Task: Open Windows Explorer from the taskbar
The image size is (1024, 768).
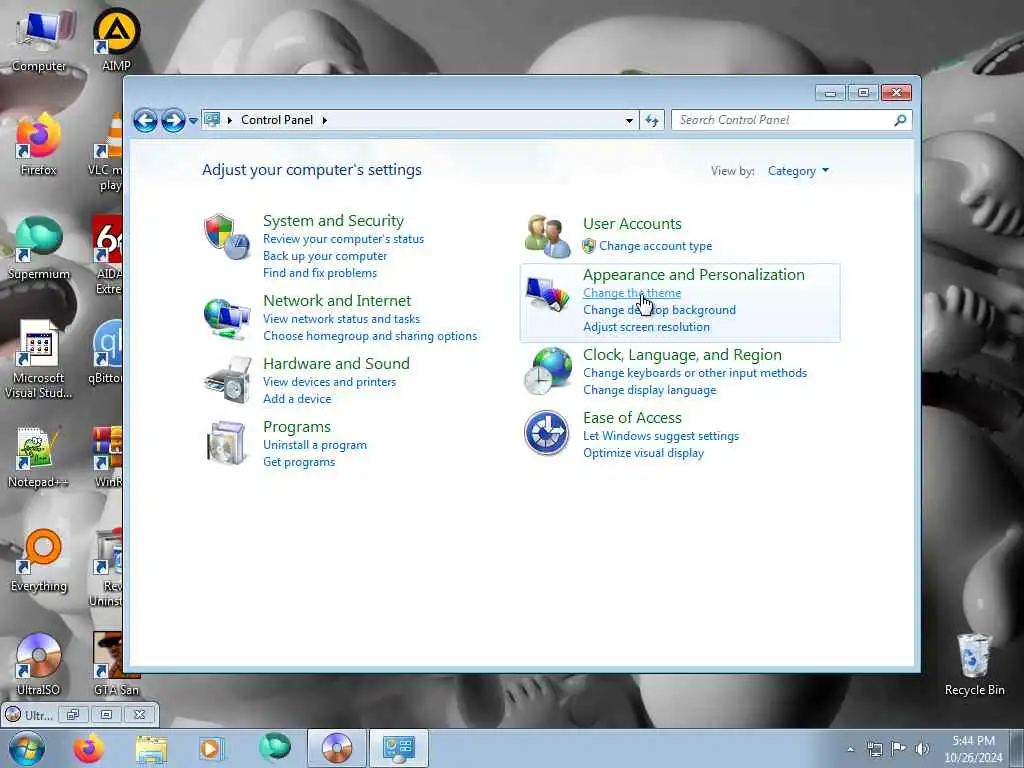Action: [x=151, y=748]
